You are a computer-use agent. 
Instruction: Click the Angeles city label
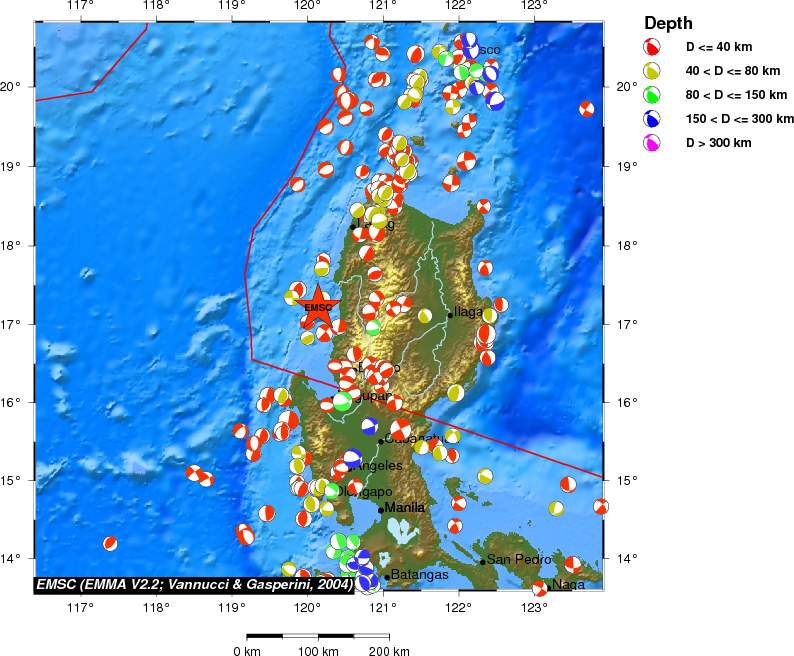pos(379,466)
